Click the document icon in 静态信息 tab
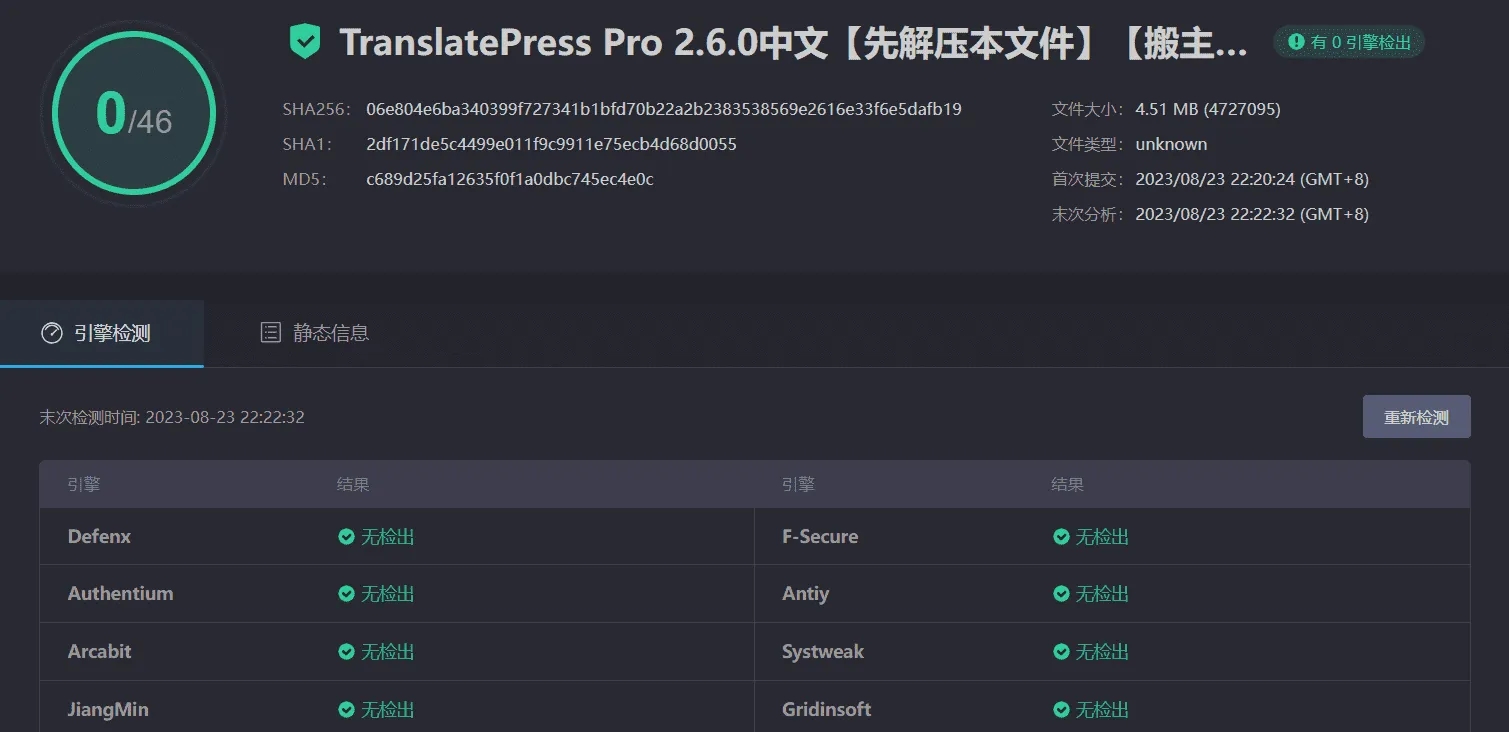The height and width of the screenshot is (732, 1509). coord(270,333)
